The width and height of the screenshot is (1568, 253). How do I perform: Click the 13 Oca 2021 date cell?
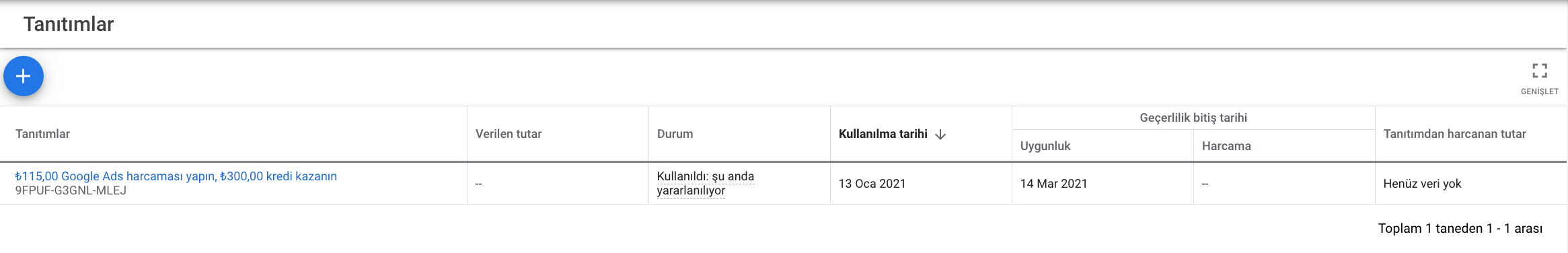click(872, 184)
